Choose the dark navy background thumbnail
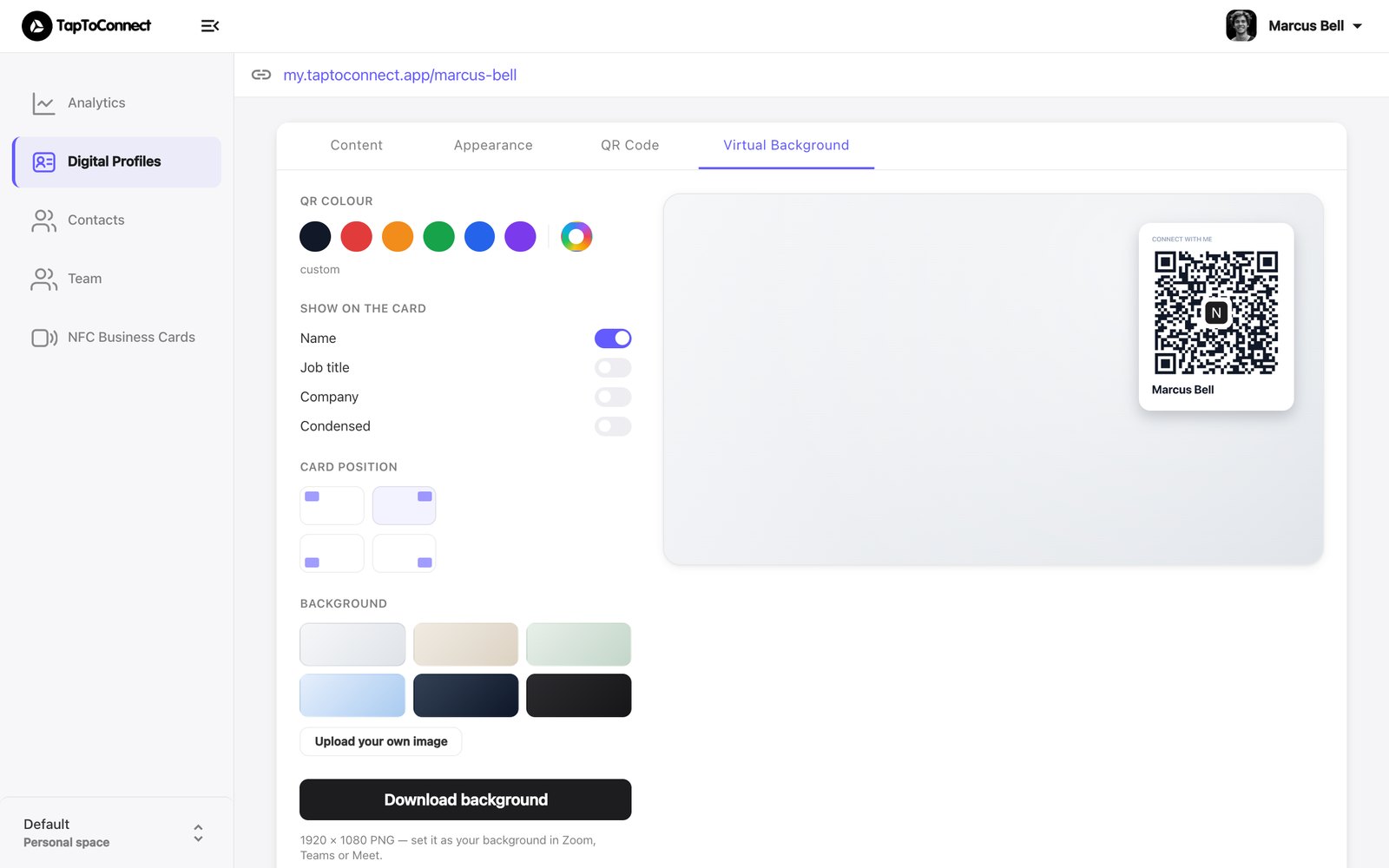1389x868 pixels. tap(465, 695)
